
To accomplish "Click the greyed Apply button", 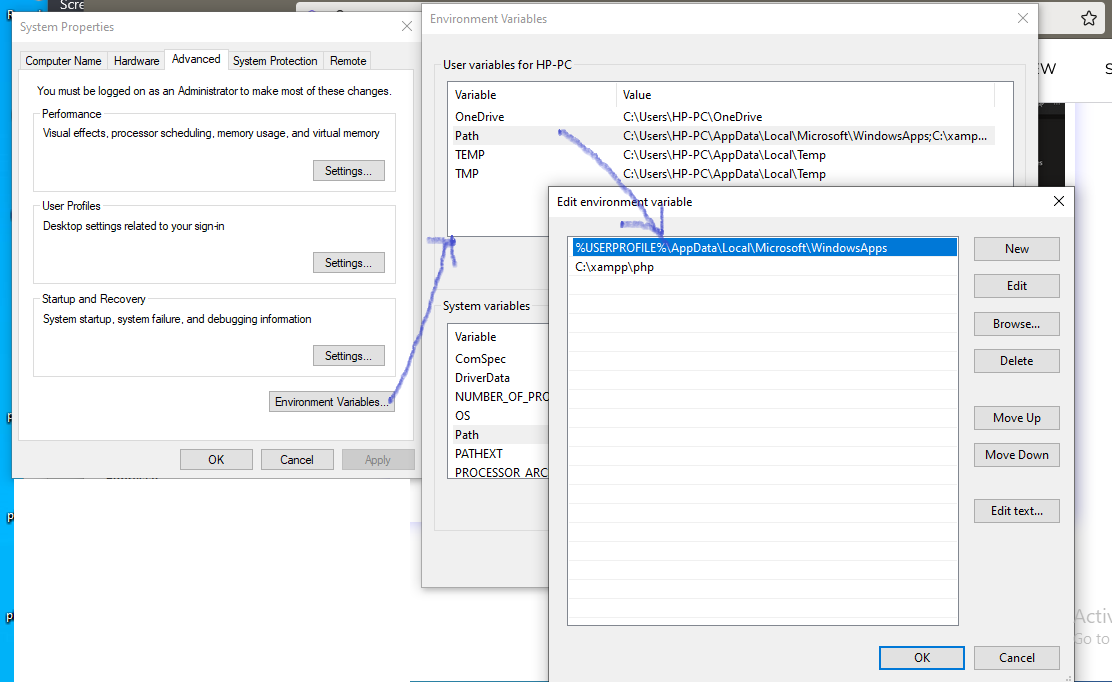I will 377,459.
